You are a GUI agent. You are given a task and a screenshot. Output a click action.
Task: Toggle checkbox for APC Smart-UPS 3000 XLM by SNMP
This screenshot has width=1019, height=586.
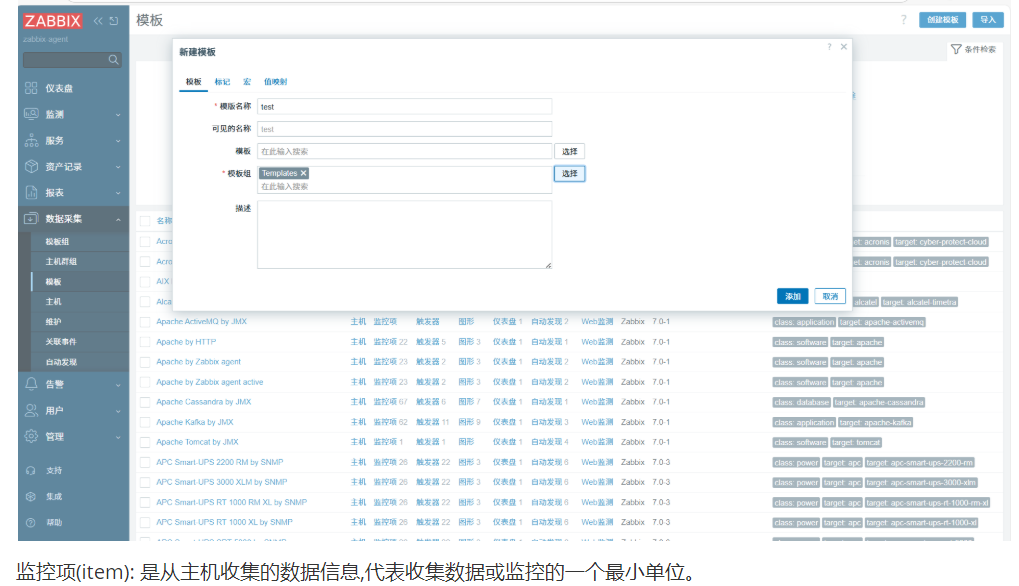point(145,483)
